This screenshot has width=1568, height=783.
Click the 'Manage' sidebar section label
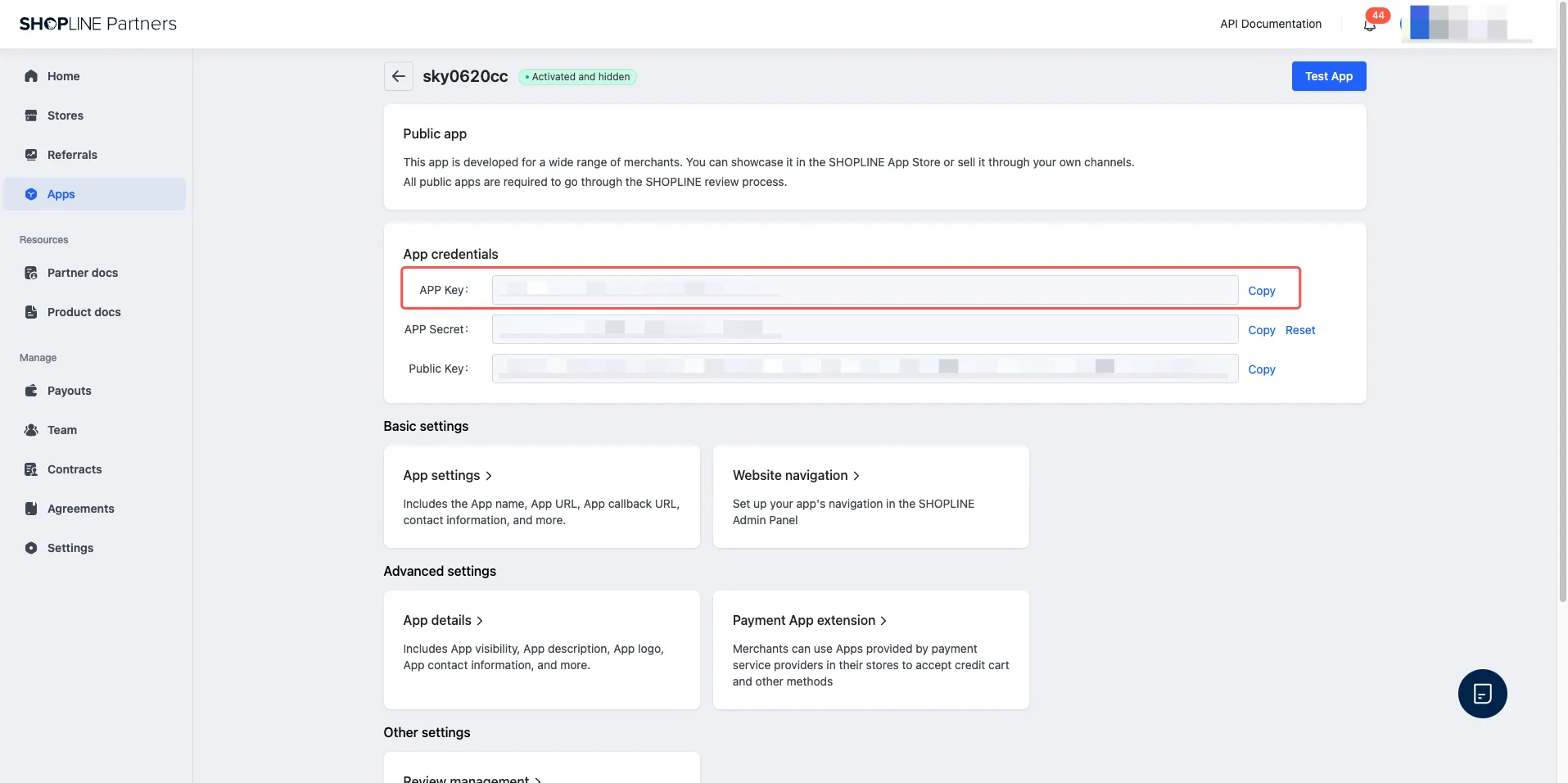tap(38, 358)
